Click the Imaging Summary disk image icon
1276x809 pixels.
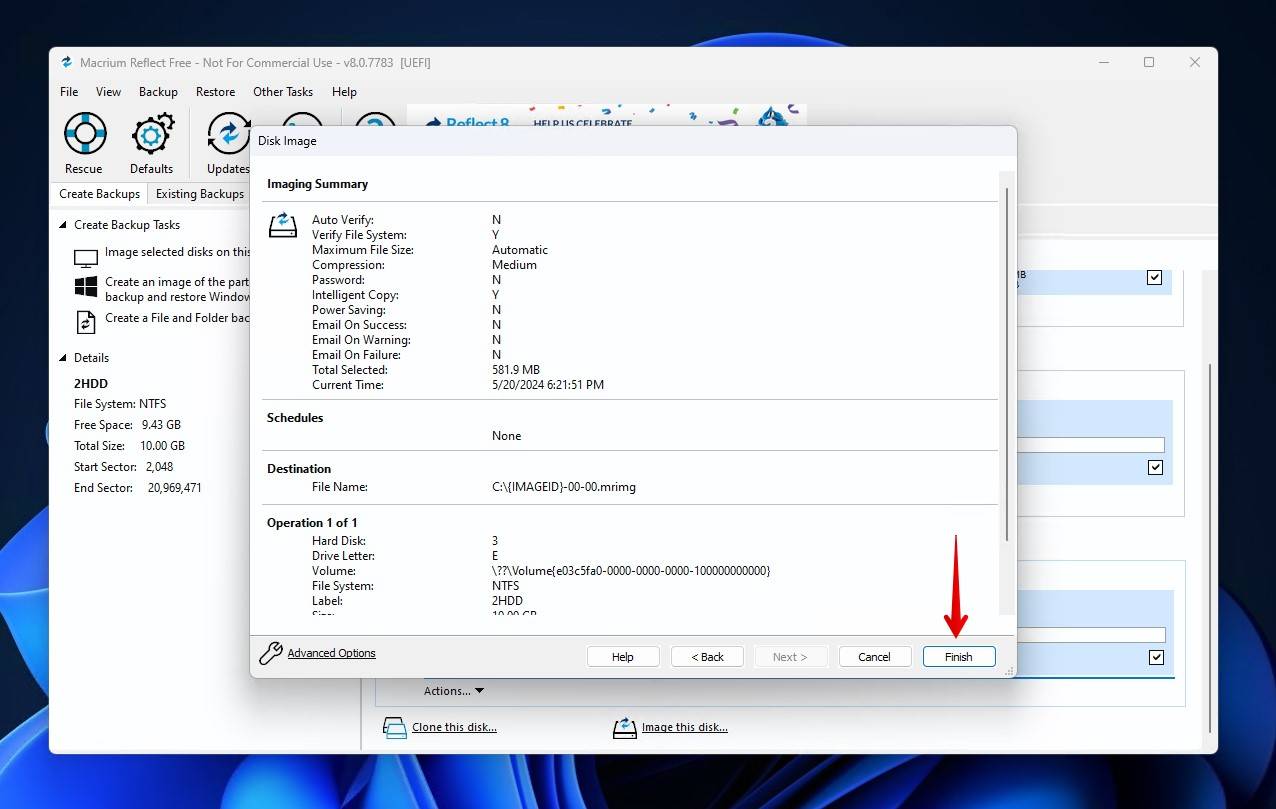283,225
